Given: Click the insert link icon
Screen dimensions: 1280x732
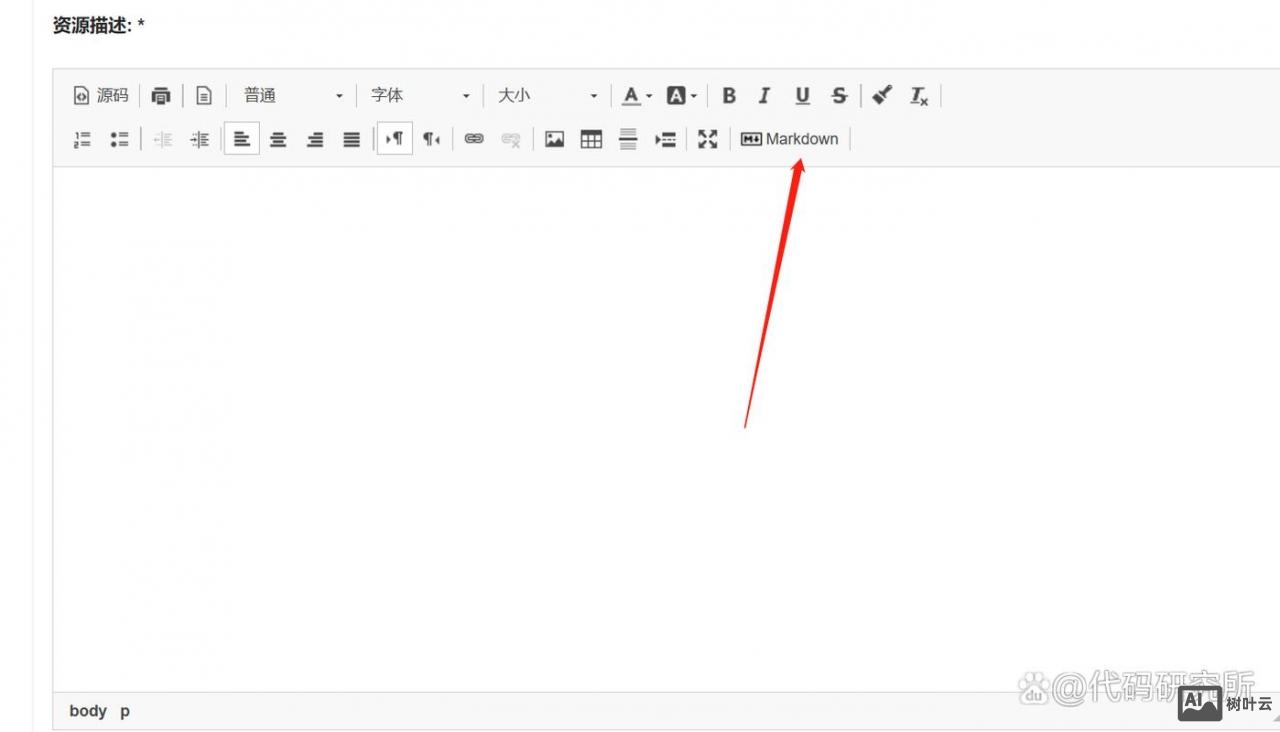Looking at the screenshot, I should pos(474,140).
